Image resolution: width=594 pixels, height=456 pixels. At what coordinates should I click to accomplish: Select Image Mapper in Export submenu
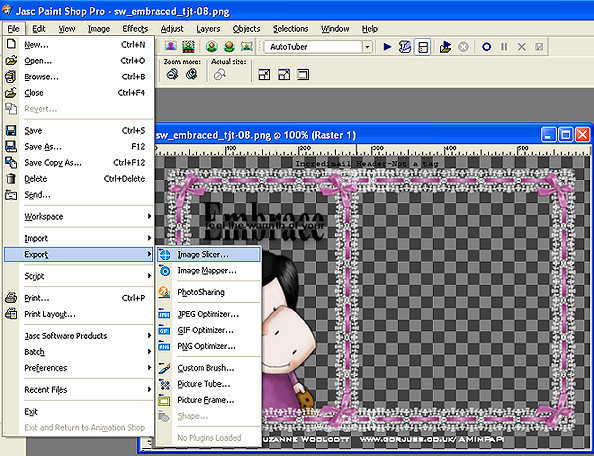[209, 270]
